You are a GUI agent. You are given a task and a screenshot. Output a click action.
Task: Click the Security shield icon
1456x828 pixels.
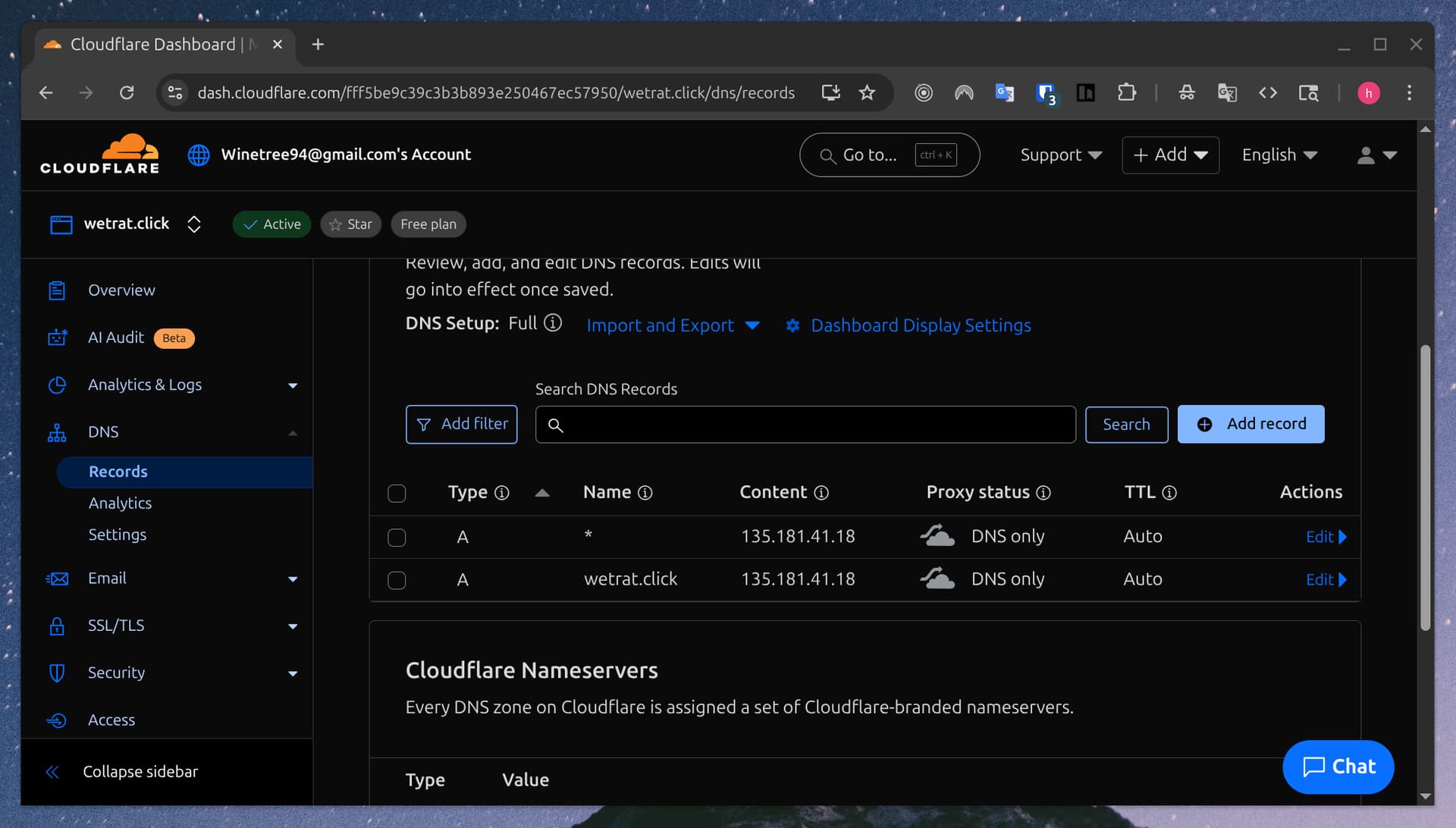coord(57,673)
